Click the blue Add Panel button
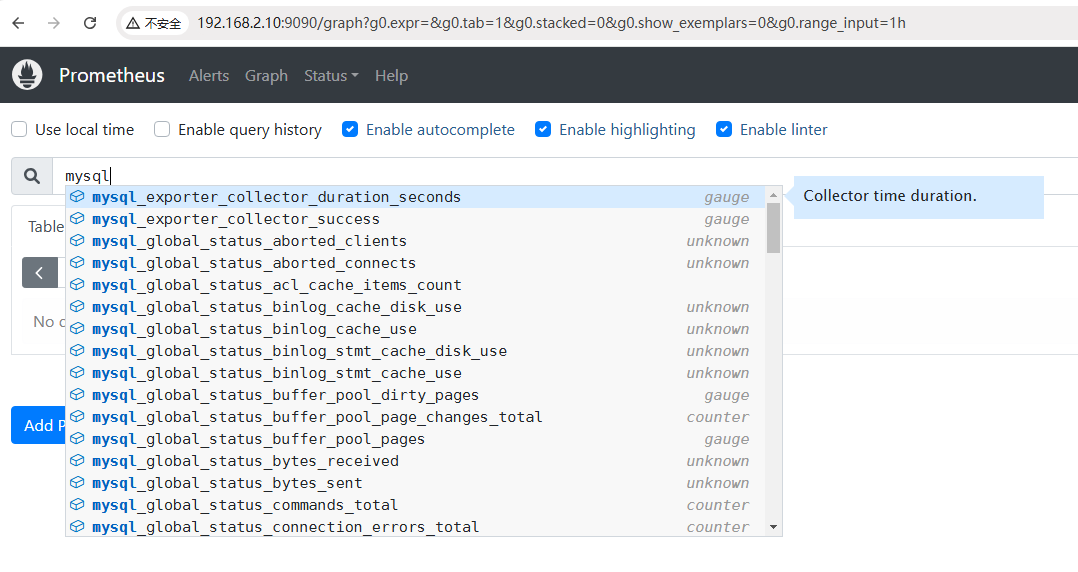Screen dimensions: 1078x572 (x=38, y=425)
